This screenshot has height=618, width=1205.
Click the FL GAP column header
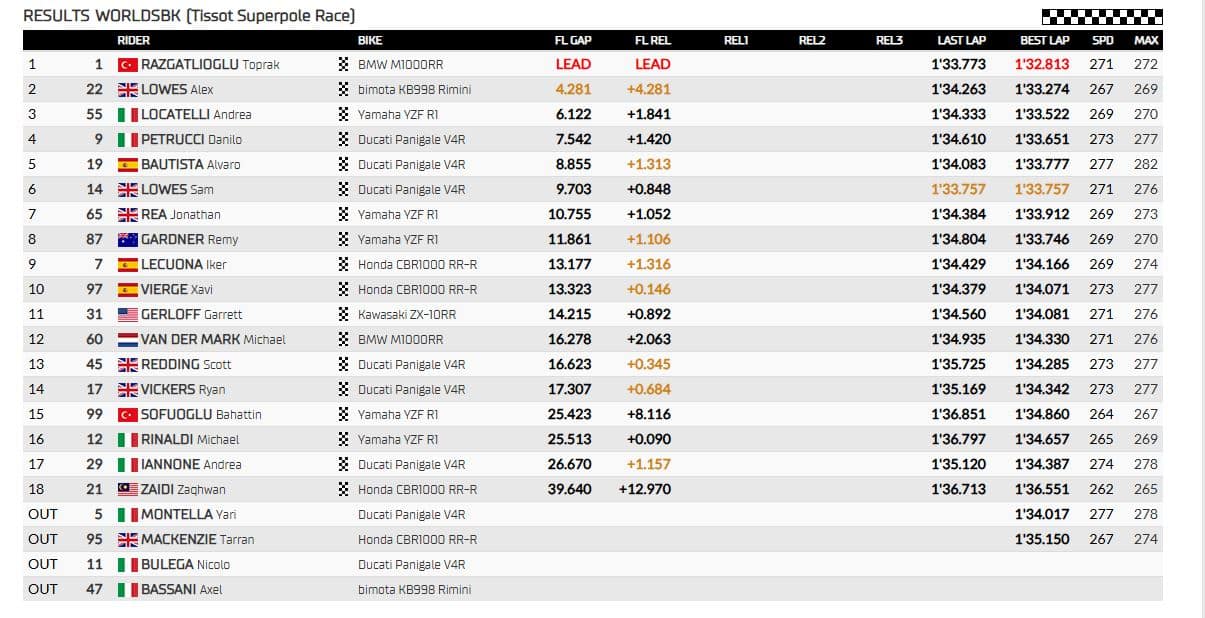tap(573, 40)
